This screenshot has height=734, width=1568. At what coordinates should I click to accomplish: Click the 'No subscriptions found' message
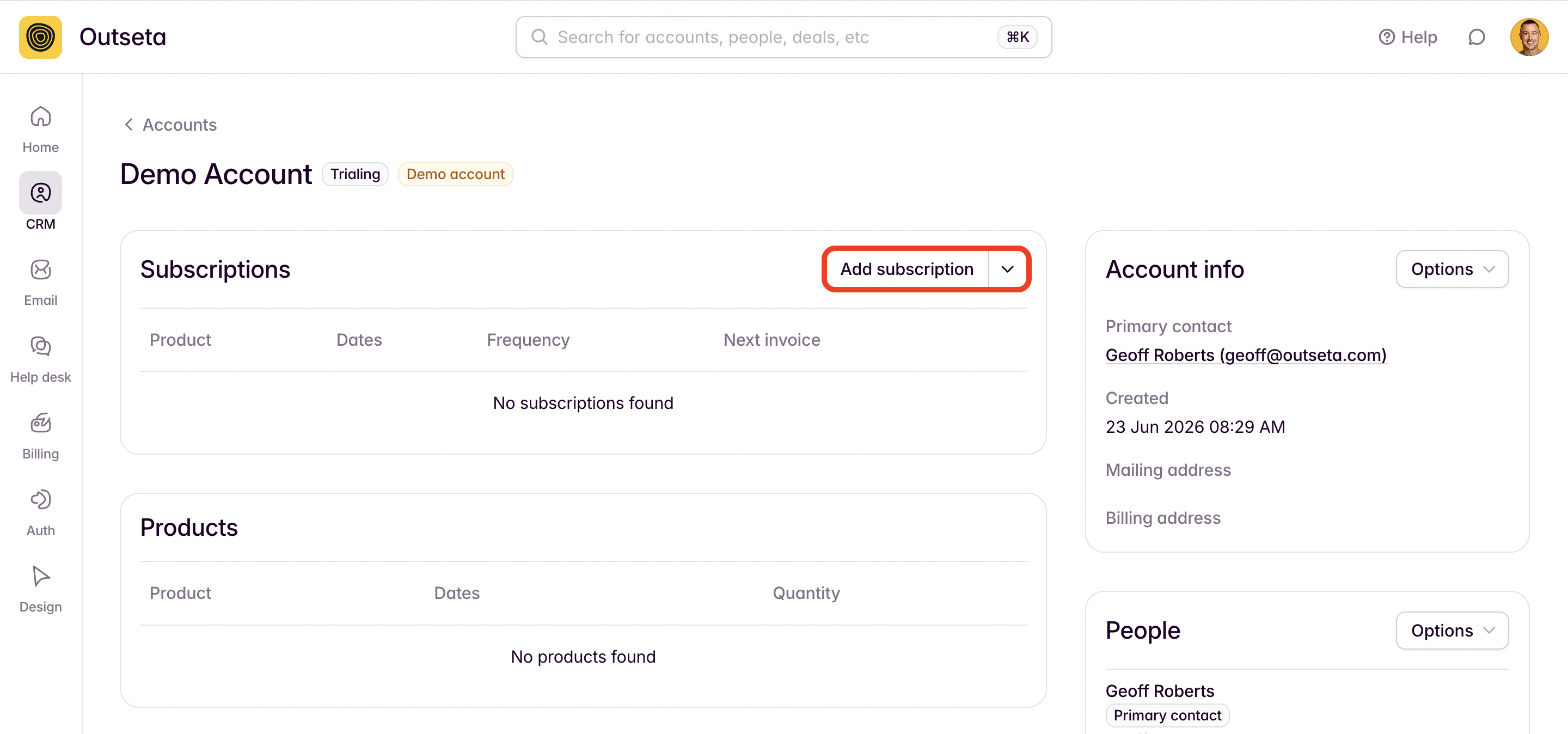click(583, 403)
